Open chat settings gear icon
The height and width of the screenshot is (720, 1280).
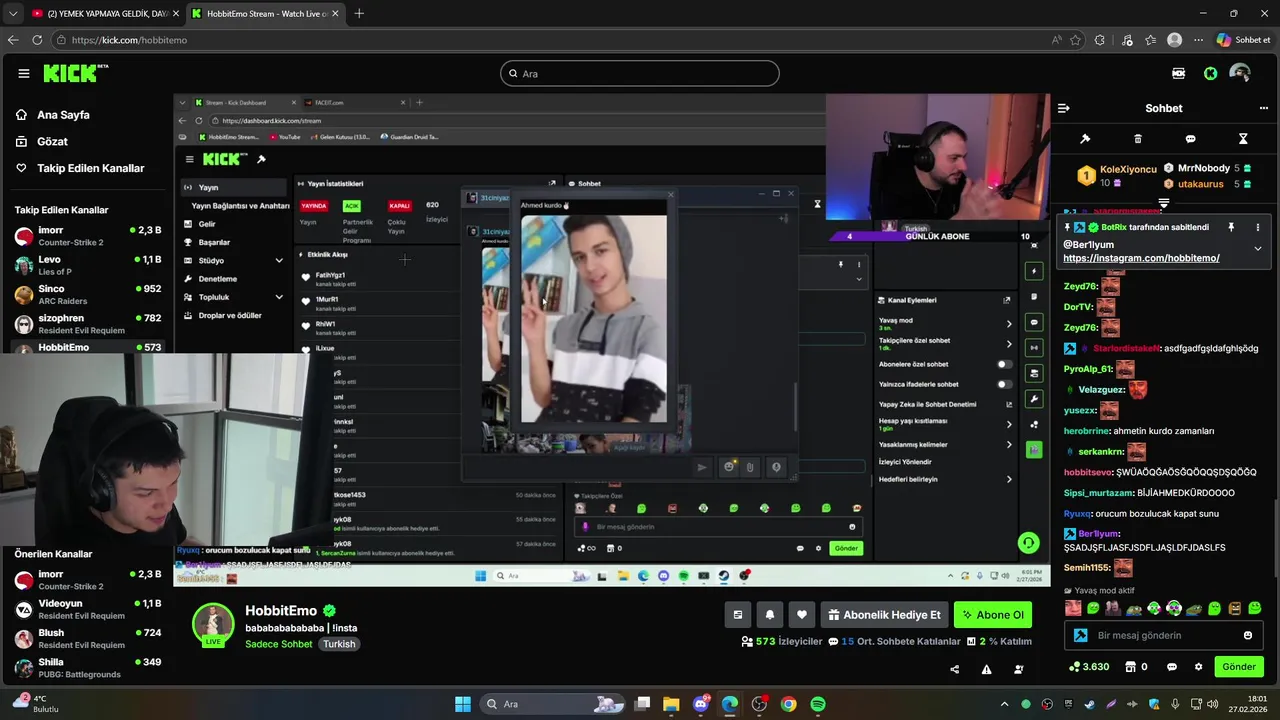(1198, 667)
